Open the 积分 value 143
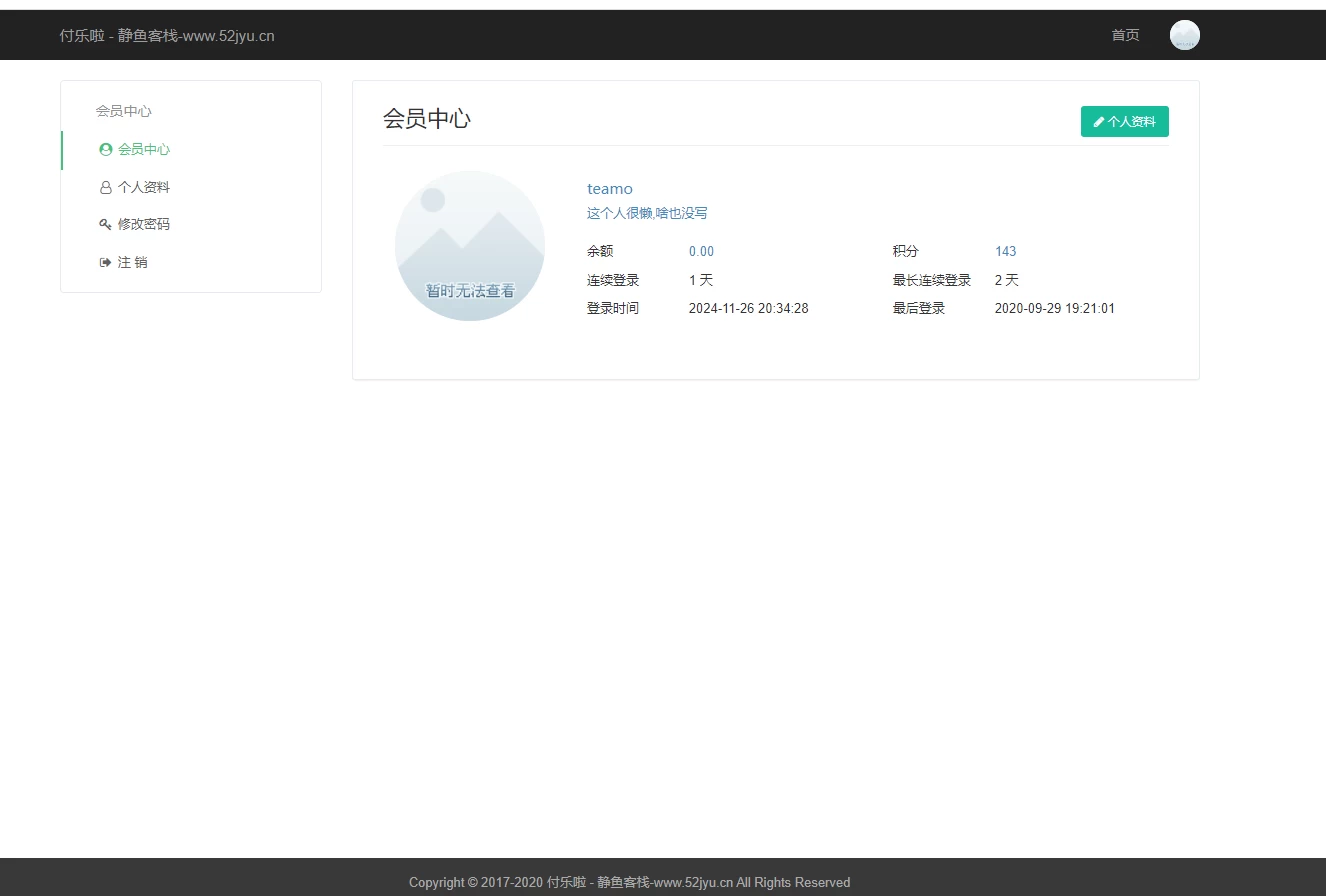Image resolution: width=1326 pixels, height=896 pixels. tap(1005, 252)
